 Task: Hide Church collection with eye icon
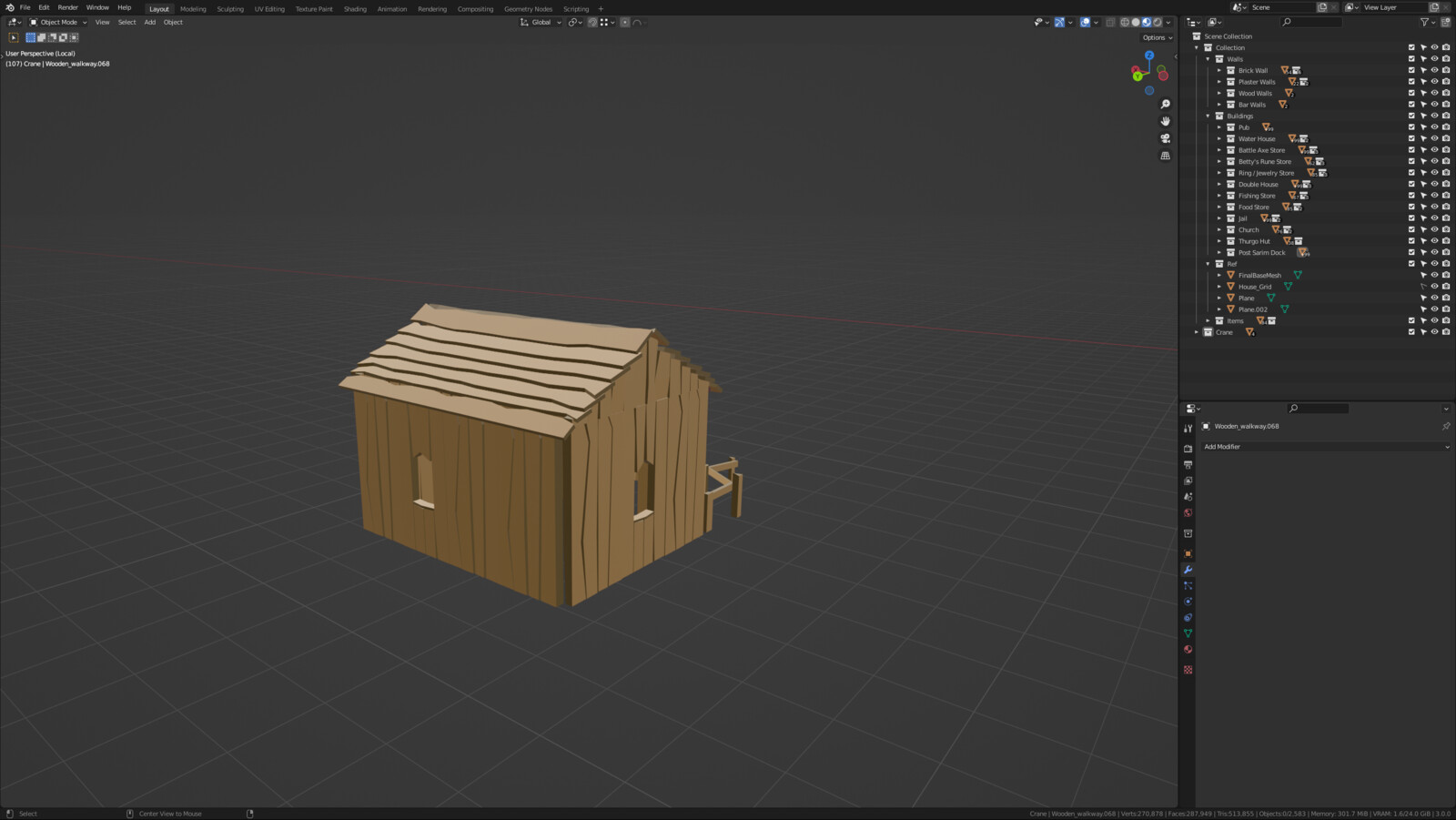(1434, 229)
